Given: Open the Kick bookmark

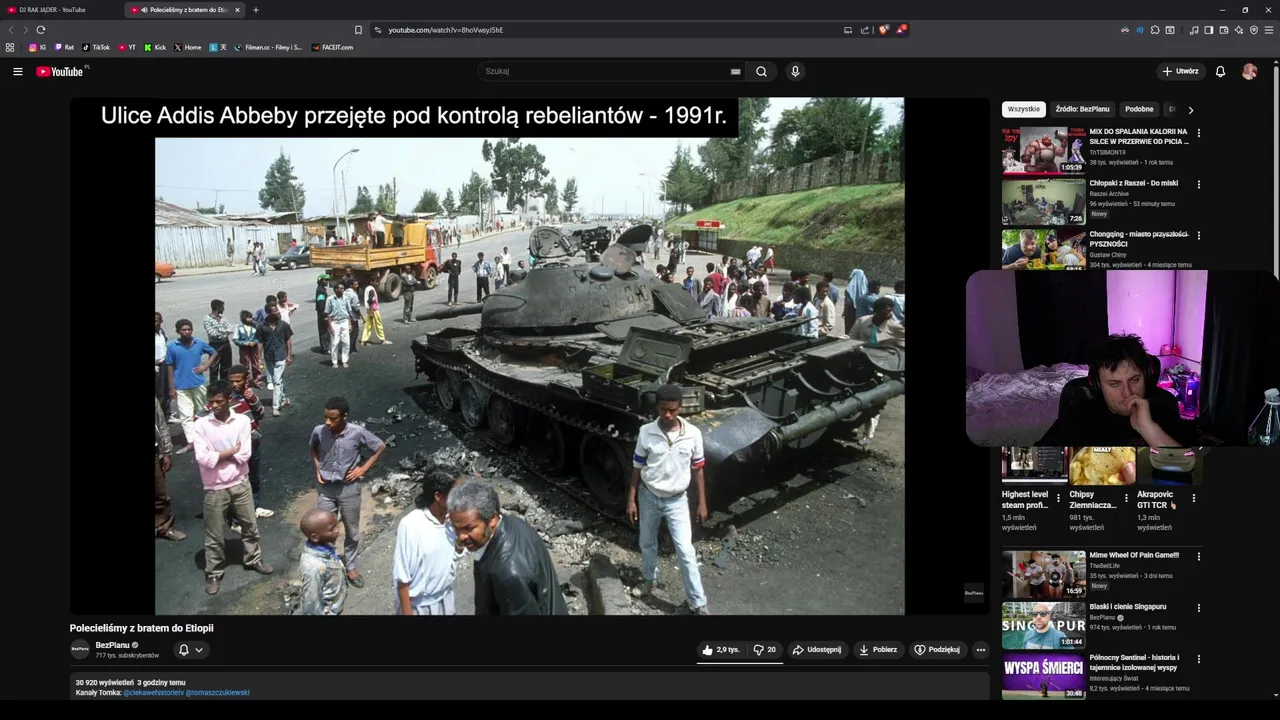Looking at the screenshot, I should pyautogui.click(x=155, y=47).
